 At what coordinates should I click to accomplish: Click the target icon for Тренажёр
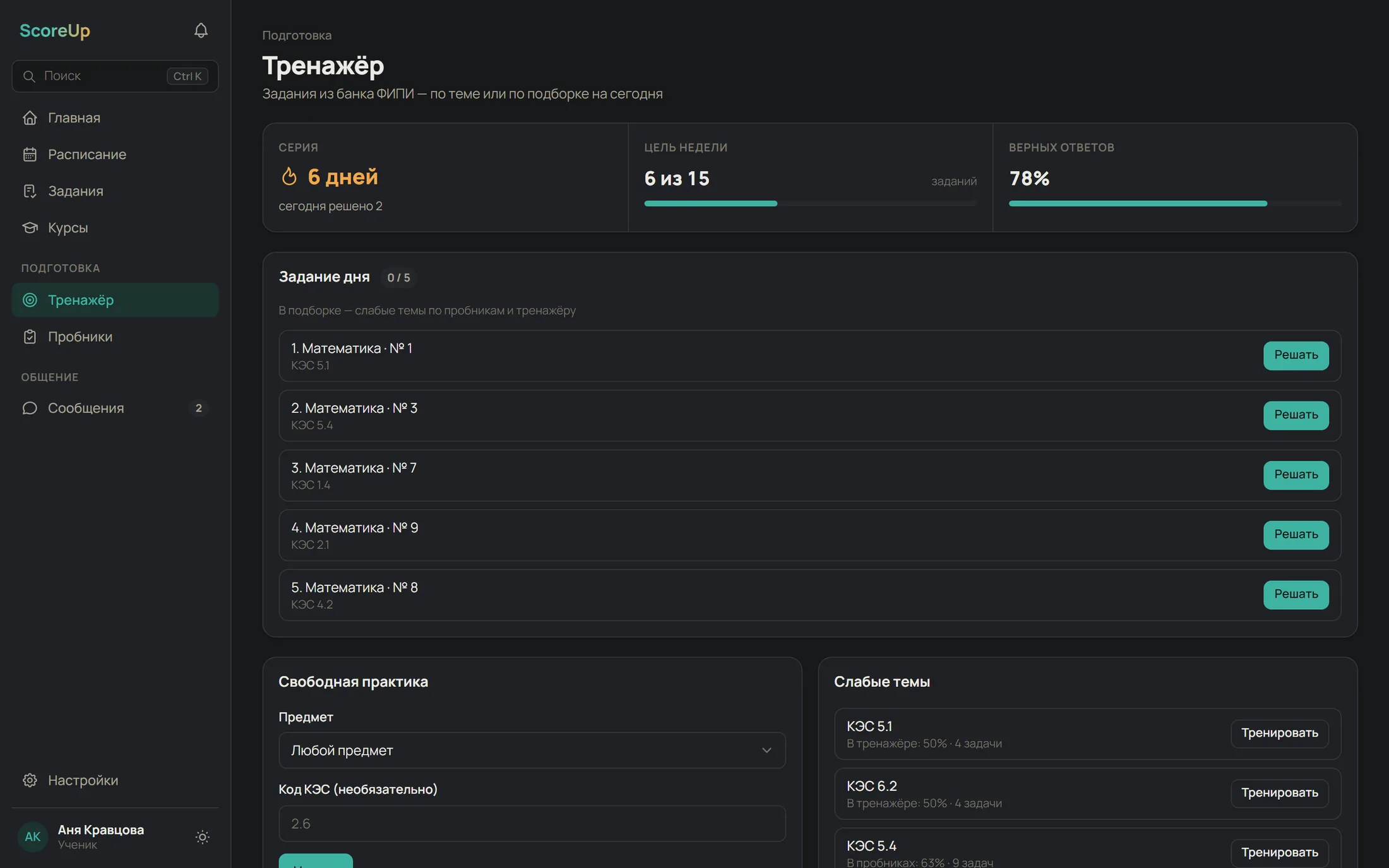pos(30,300)
